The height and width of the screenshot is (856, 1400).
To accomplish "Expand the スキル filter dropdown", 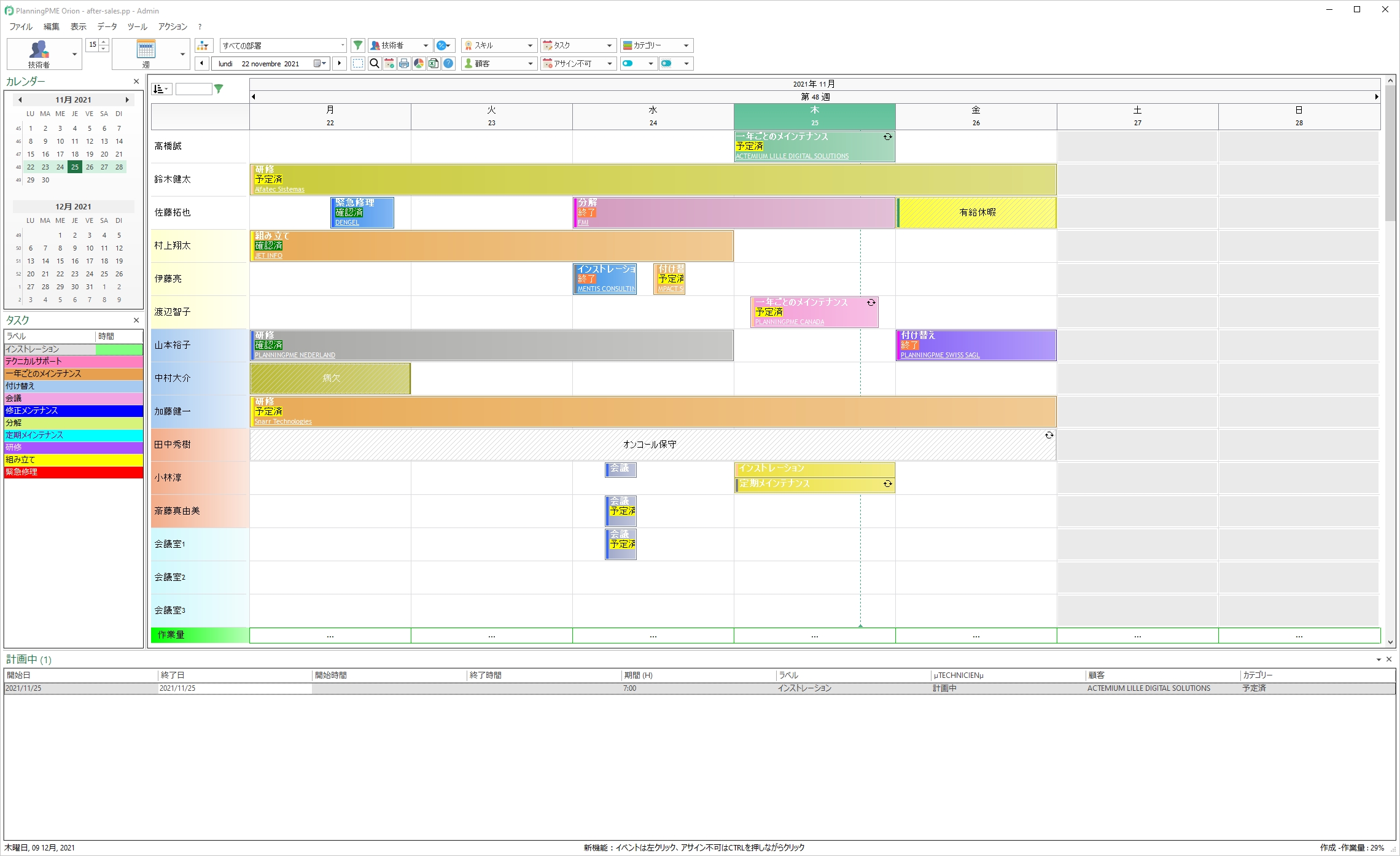I will point(530,45).
